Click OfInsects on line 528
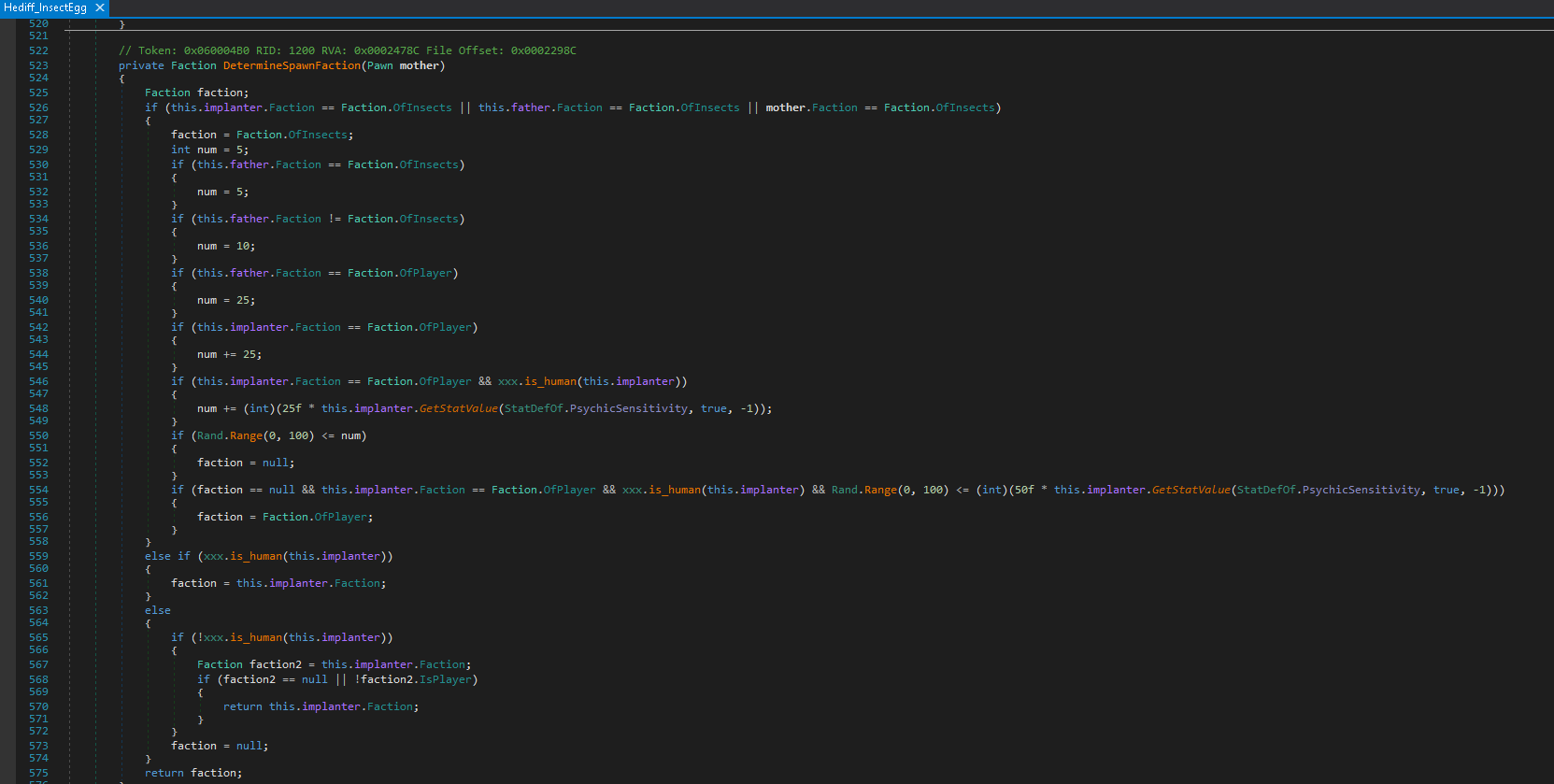This screenshot has width=1554, height=784. click(x=318, y=135)
